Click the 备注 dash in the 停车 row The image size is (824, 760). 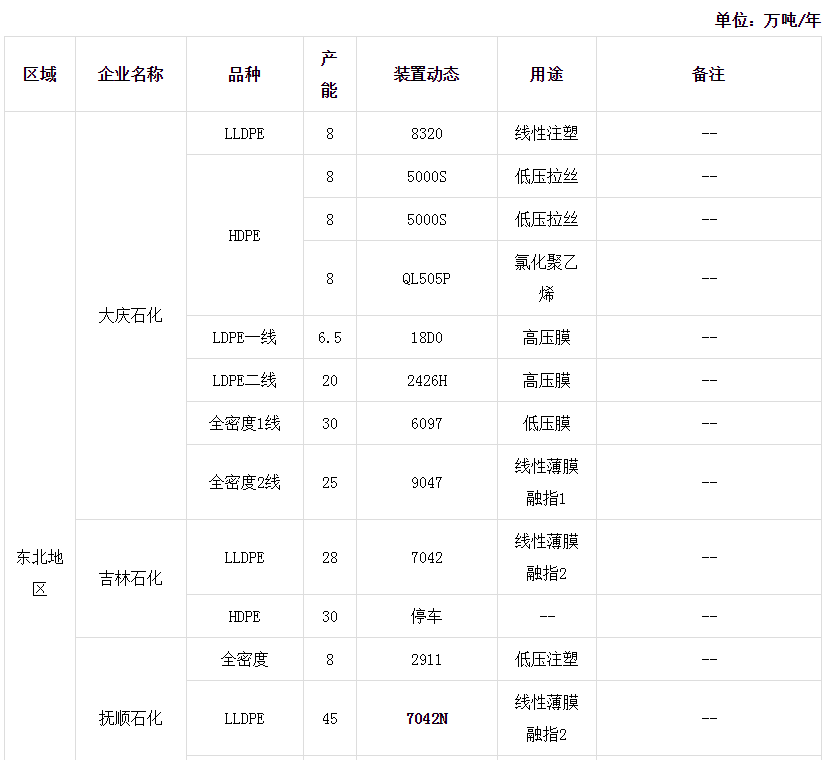point(709,617)
